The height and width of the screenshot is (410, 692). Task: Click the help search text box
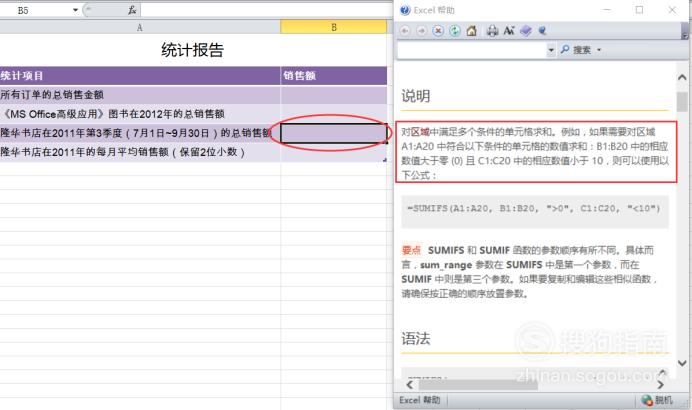tap(472, 50)
